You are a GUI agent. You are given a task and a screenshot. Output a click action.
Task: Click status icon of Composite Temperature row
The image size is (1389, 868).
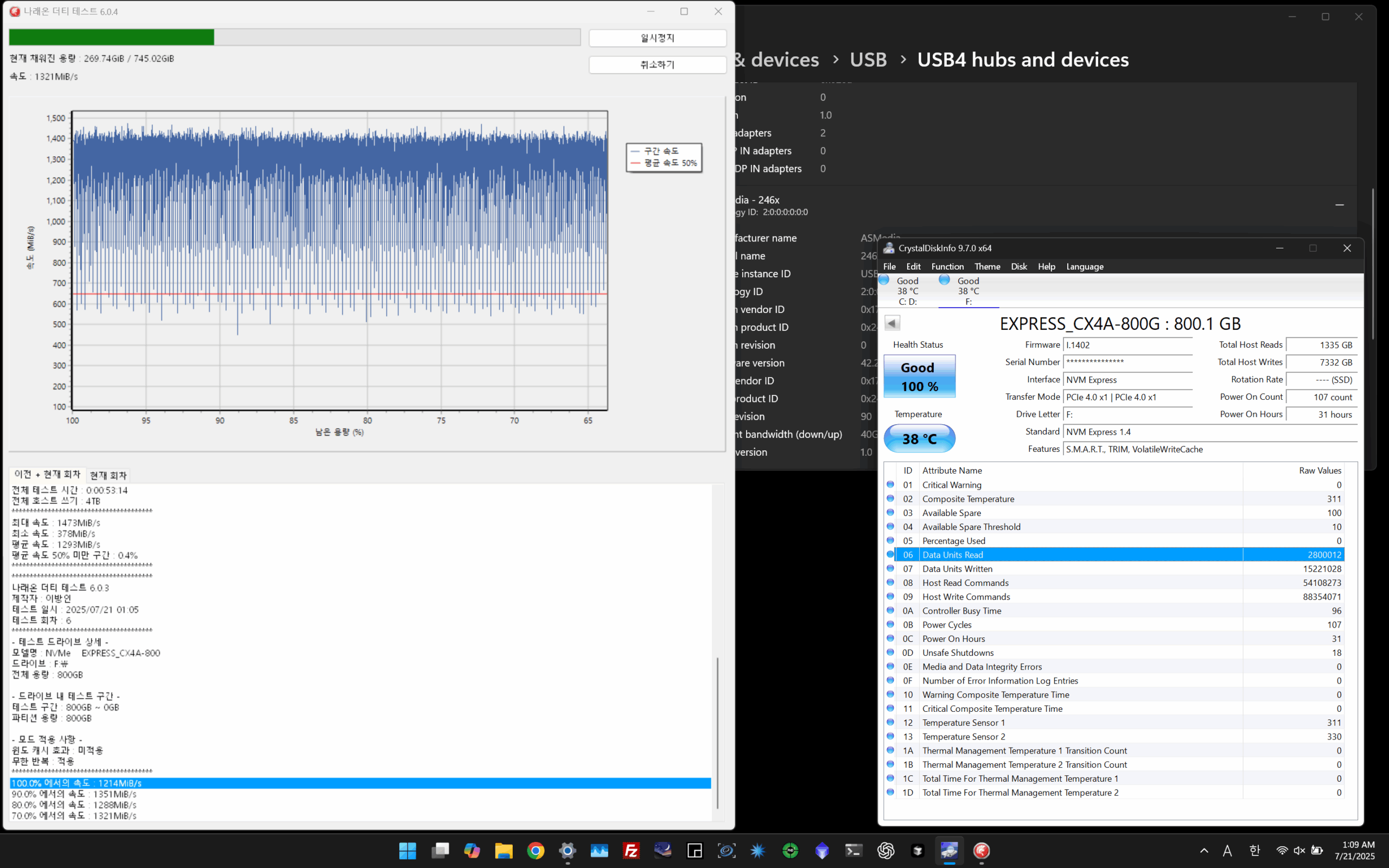click(x=890, y=499)
